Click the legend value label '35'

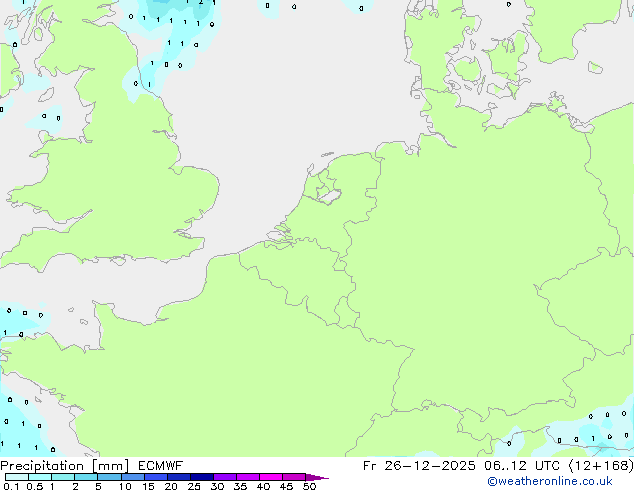coord(240,486)
